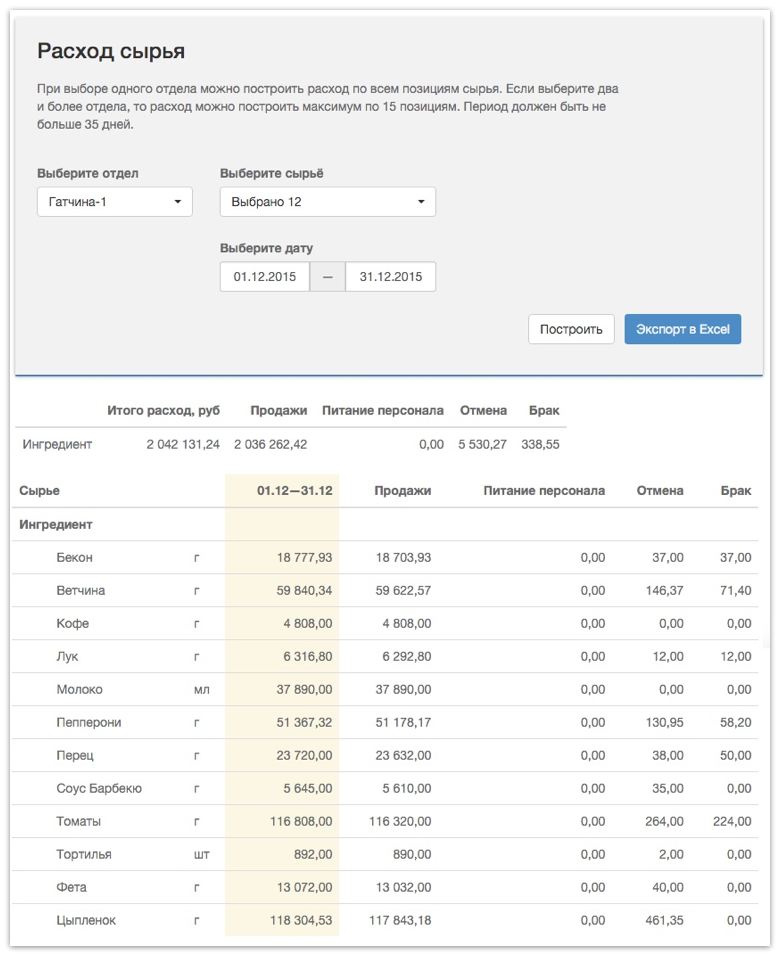Click the Лук sales value 6 292,80
Viewport: 780px width, 954px height.
(x=406, y=656)
